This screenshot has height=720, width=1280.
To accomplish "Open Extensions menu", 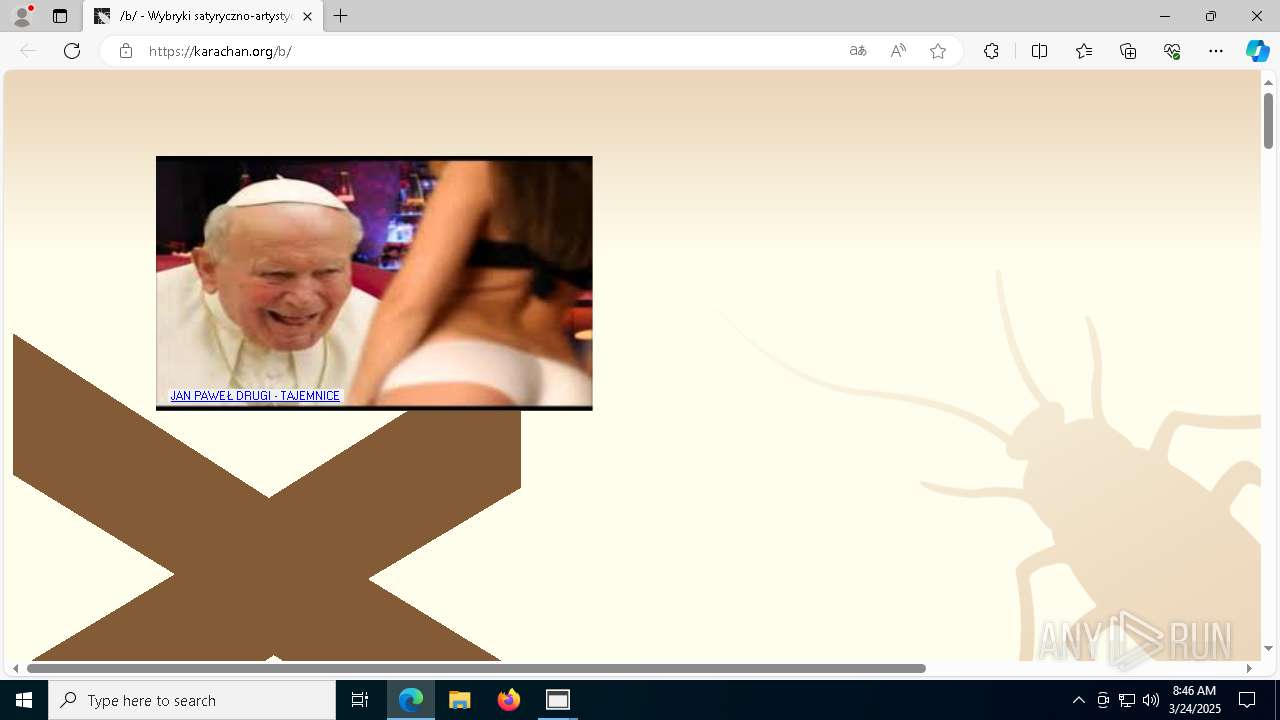I will coord(991,51).
